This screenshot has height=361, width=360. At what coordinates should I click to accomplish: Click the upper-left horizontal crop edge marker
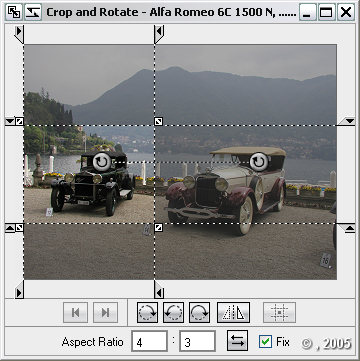click(10, 122)
